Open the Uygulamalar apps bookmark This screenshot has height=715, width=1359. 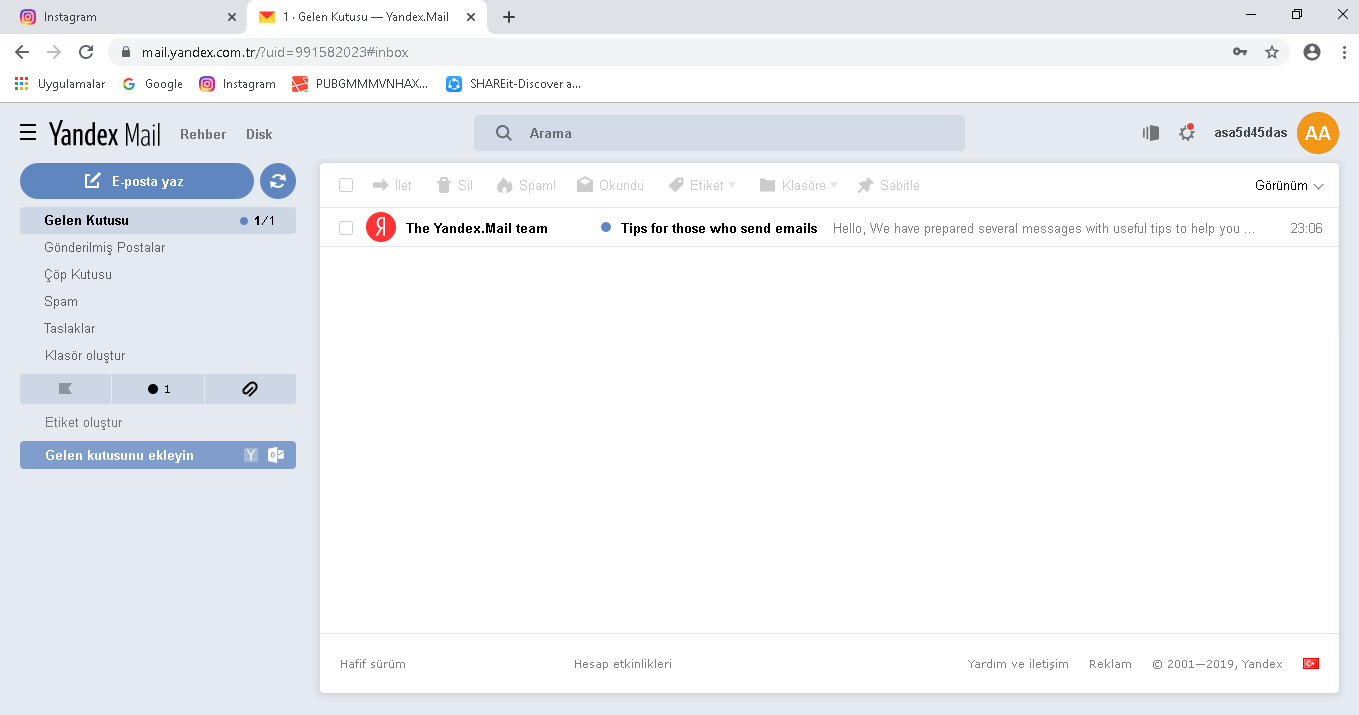(x=60, y=84)
